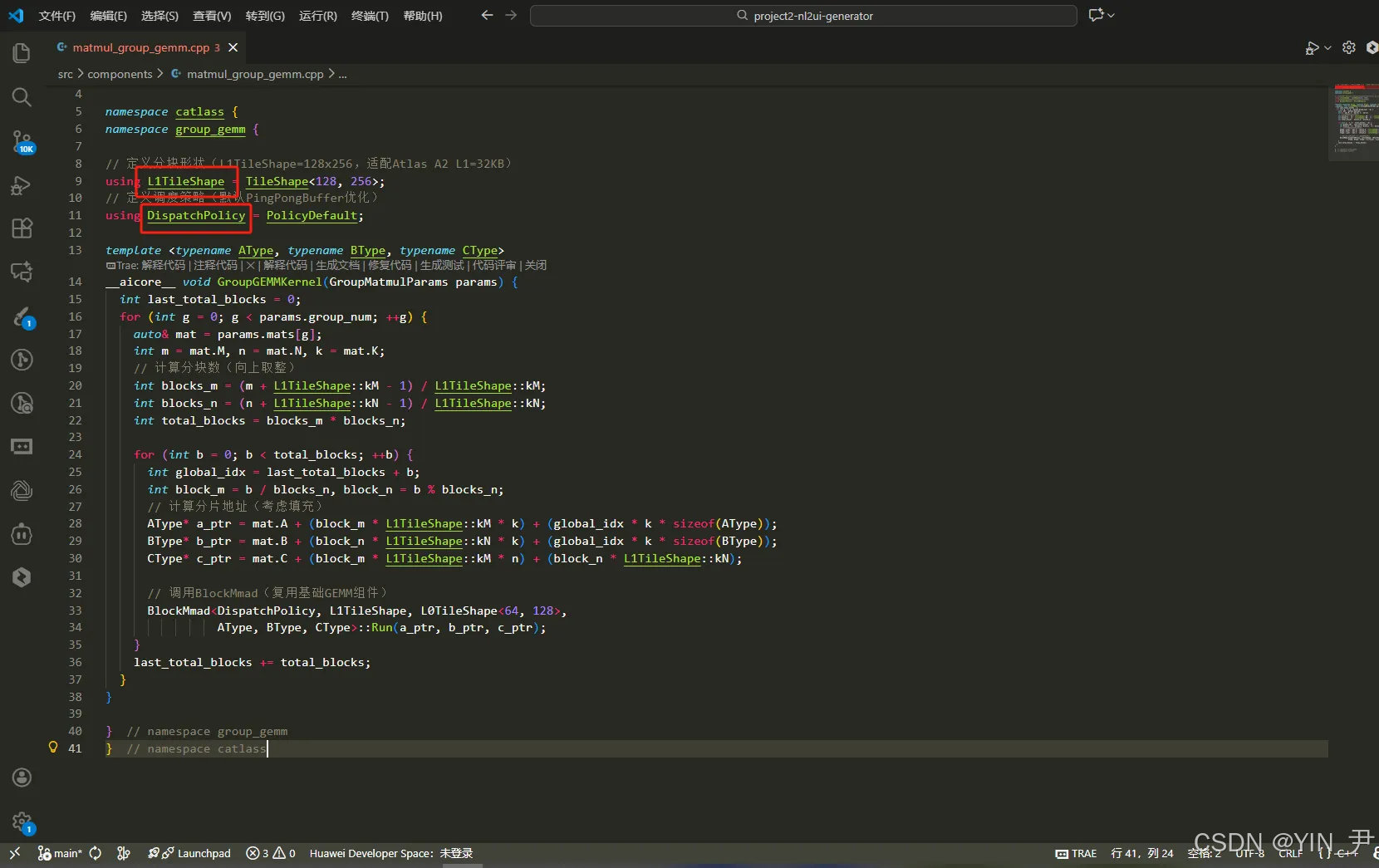Click the run/debug icon in editor toolbar
This screenshot has height=868, width=1379.
coord(1312,47)
